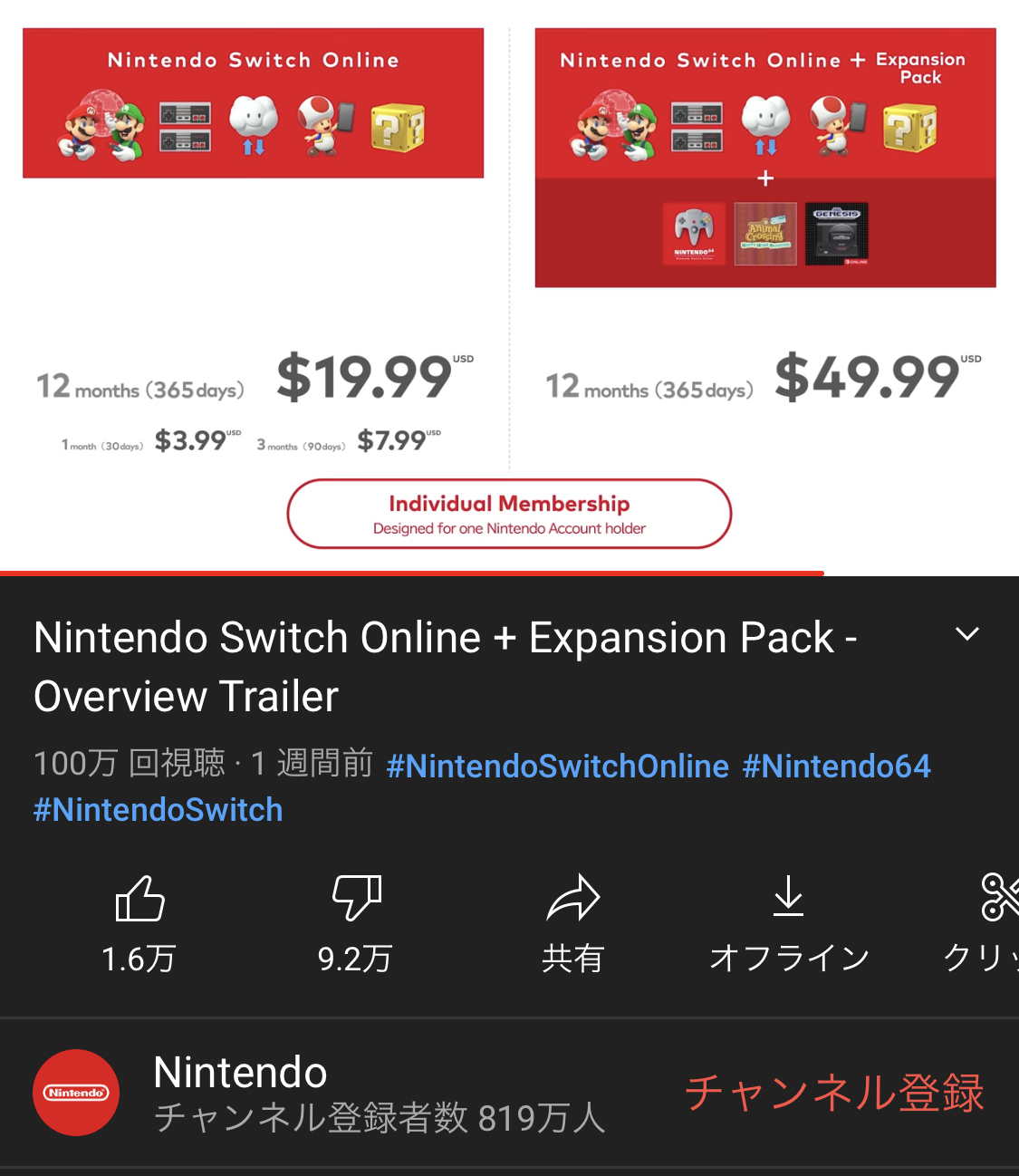
Task: Tap the red チャンネル登録 subscribe button
Action: coord(834,1093)
